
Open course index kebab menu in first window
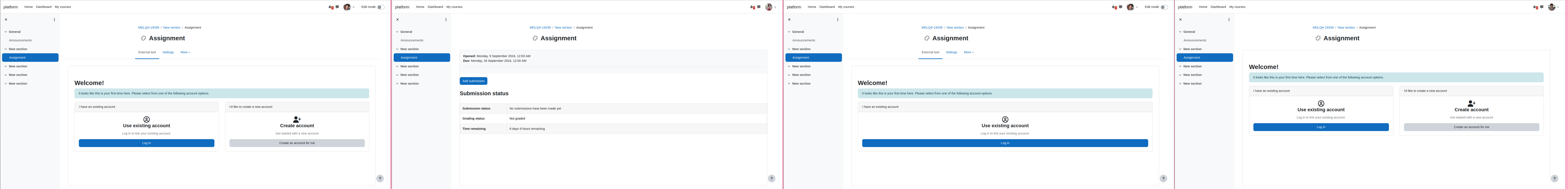coord(54,19)
